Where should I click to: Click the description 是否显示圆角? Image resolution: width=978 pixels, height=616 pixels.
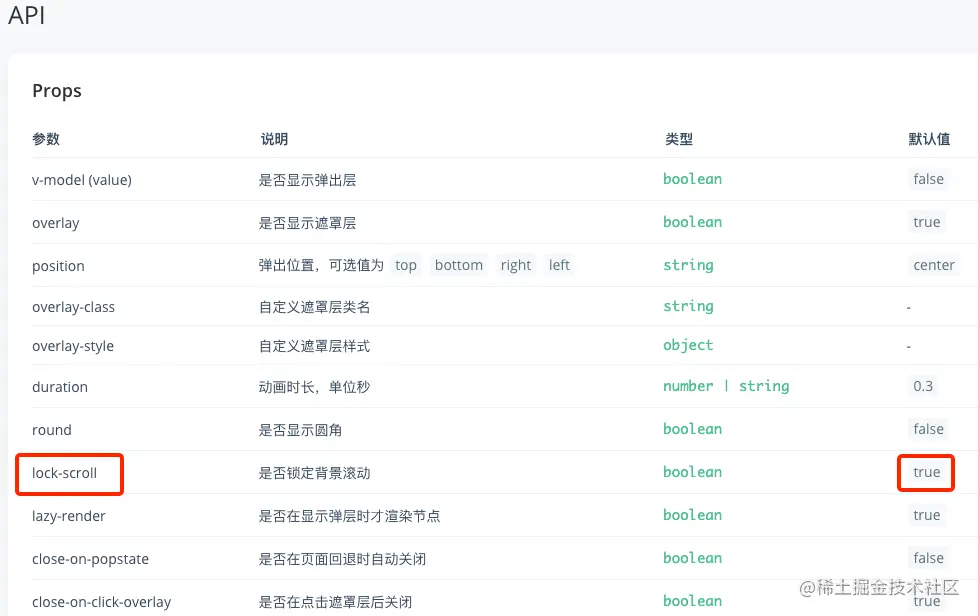tap(301, 430)
